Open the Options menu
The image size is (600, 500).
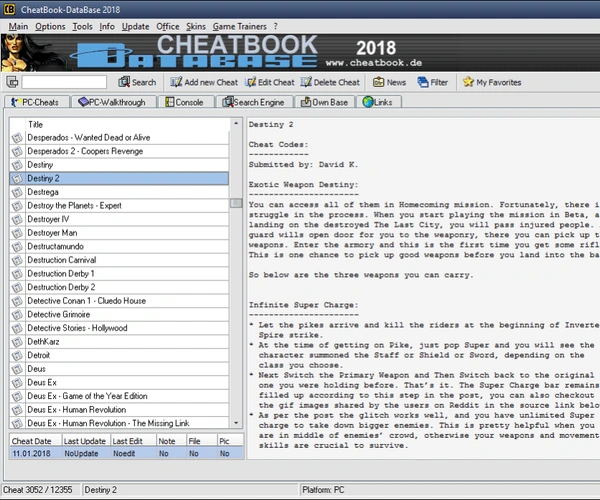(50, 26)
